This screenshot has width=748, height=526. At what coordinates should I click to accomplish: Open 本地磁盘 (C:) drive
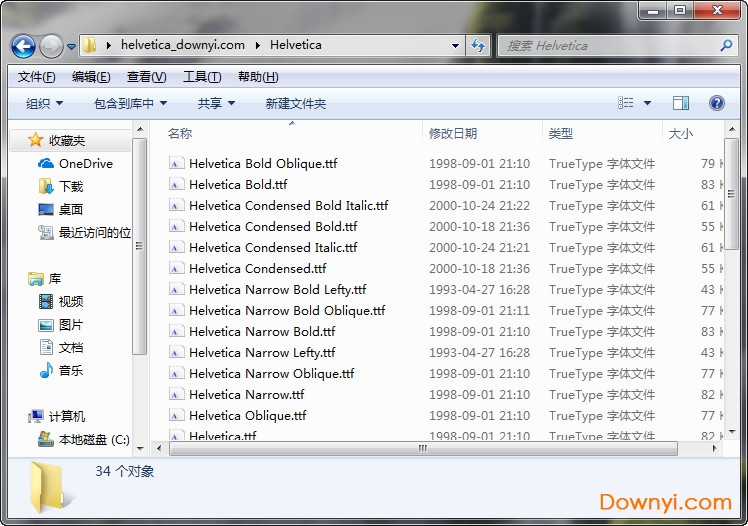[94, 439]
